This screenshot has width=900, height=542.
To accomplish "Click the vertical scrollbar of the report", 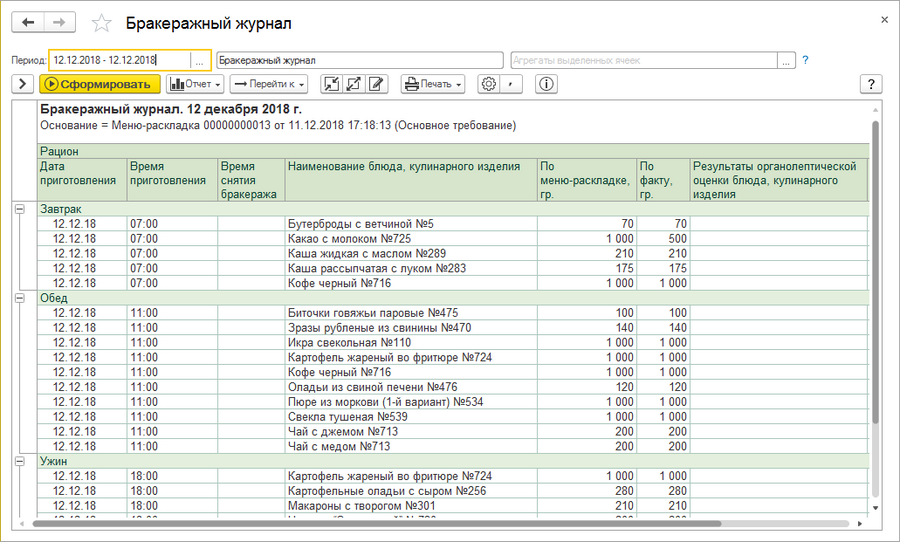I will (876, 300).
